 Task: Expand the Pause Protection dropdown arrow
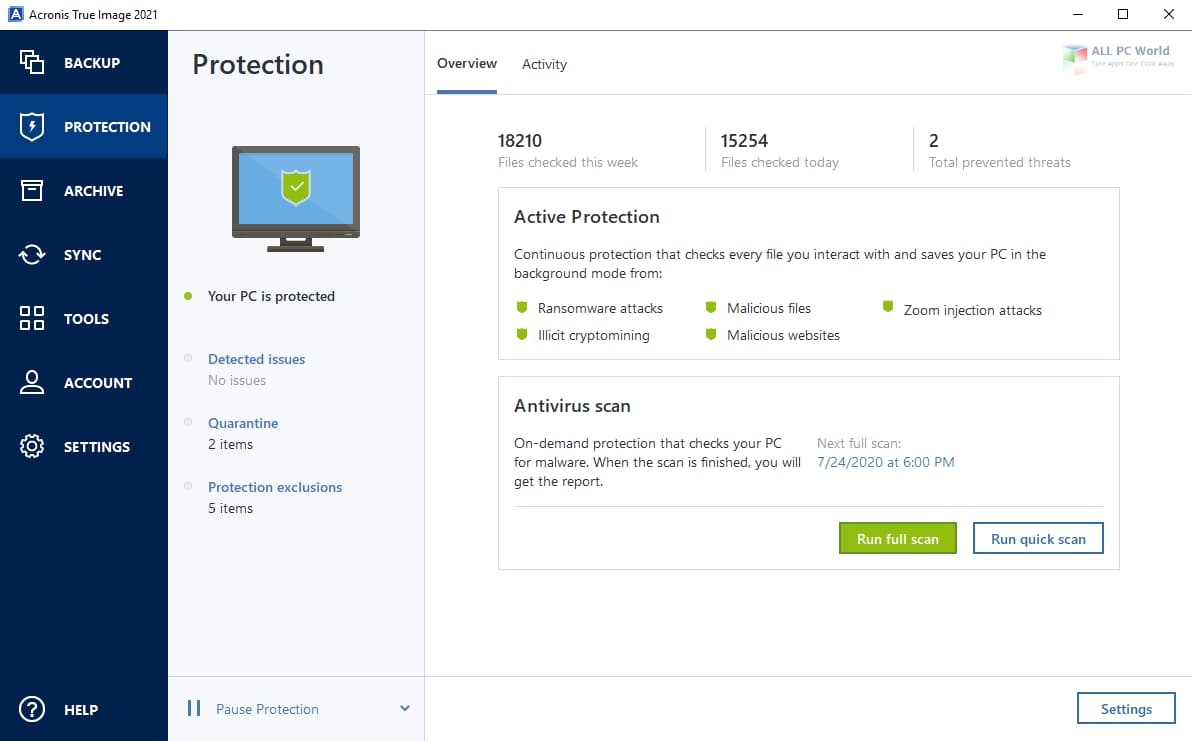pos(404,708)
